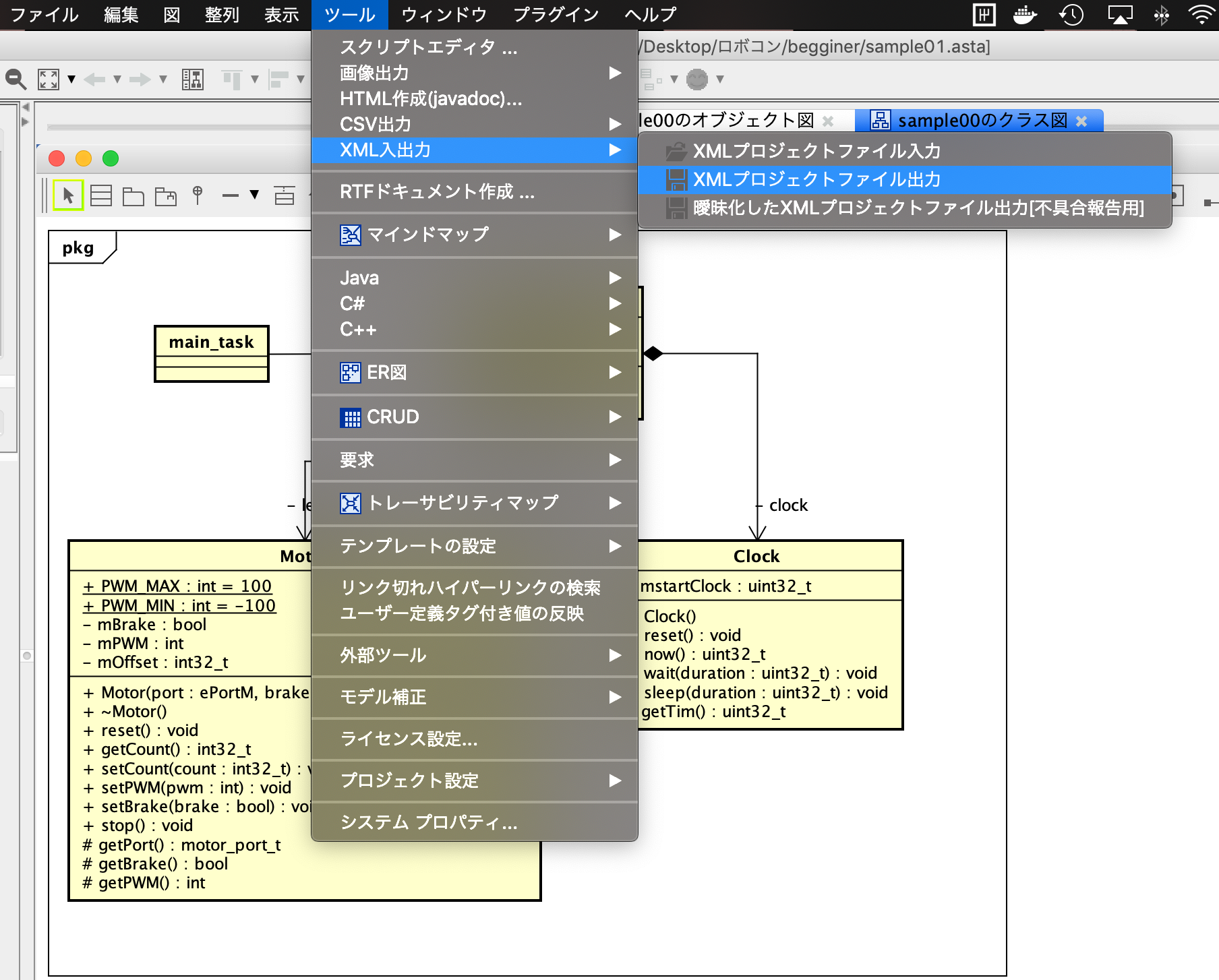This screenshot has width=1219, height=980.
Task: Select the subpackage folder tool
Action: pyautogui.click(x=166, y=197)
